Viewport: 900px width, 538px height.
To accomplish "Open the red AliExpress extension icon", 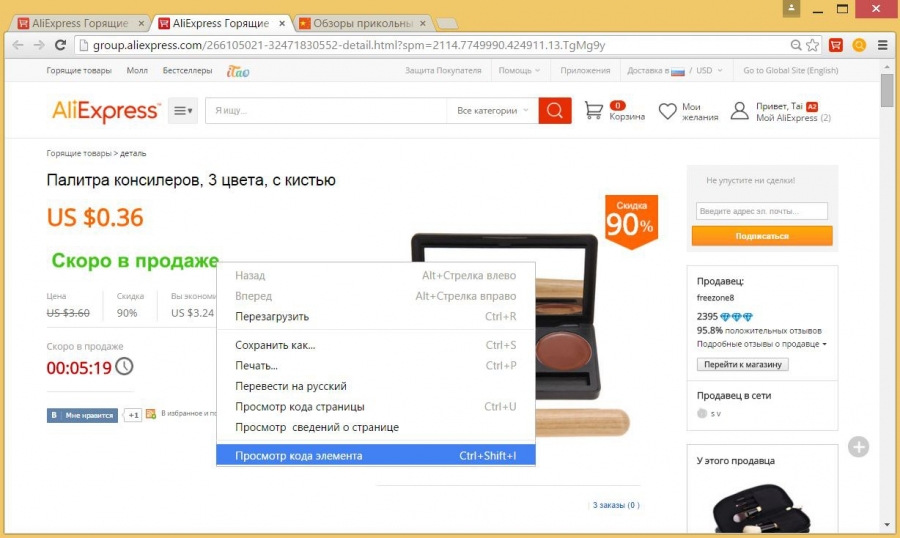I will pos(836,45).
